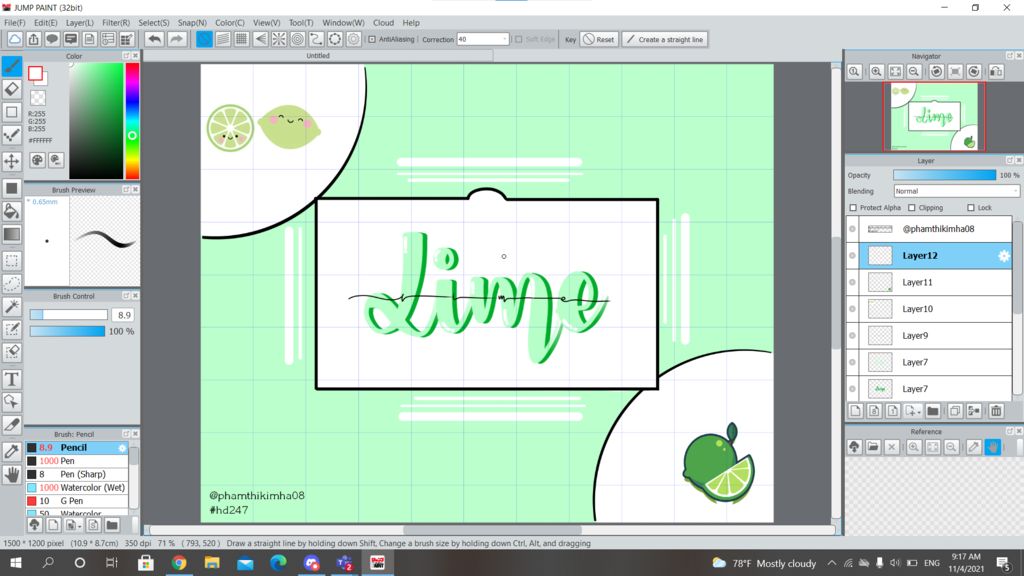Click the Undo arrow in the toolbar
The width and height of the screenshot is (1024, 576).
(x=154, y=39)
